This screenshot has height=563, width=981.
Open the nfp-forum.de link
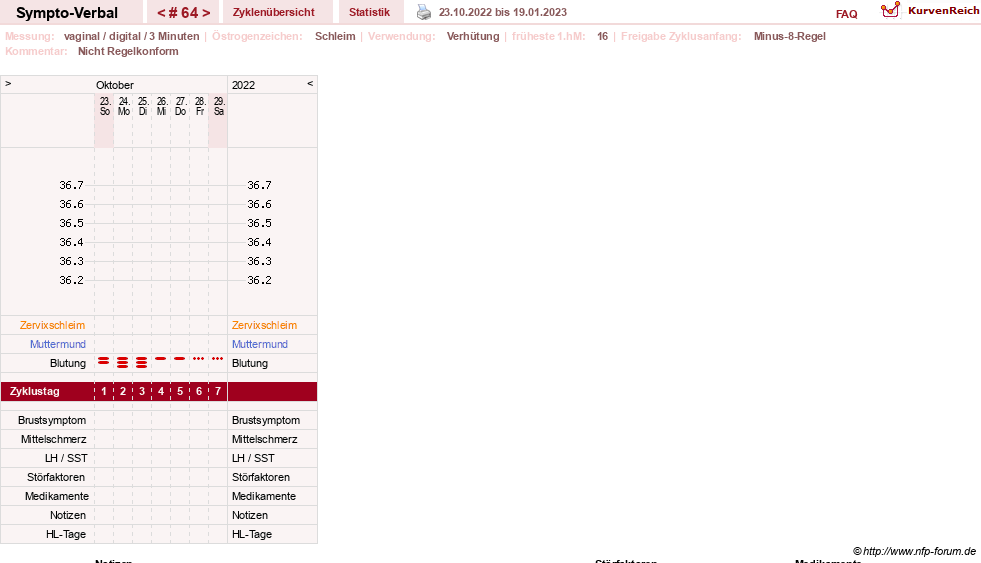pos(919,551)
